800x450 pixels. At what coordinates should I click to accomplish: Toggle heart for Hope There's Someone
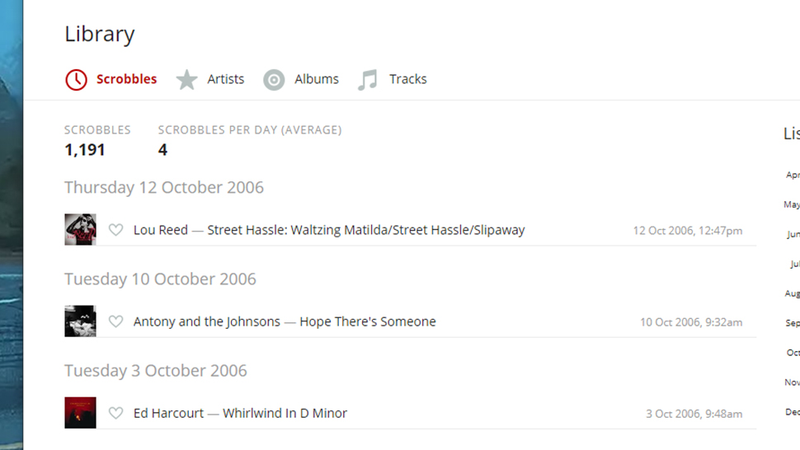116,321
